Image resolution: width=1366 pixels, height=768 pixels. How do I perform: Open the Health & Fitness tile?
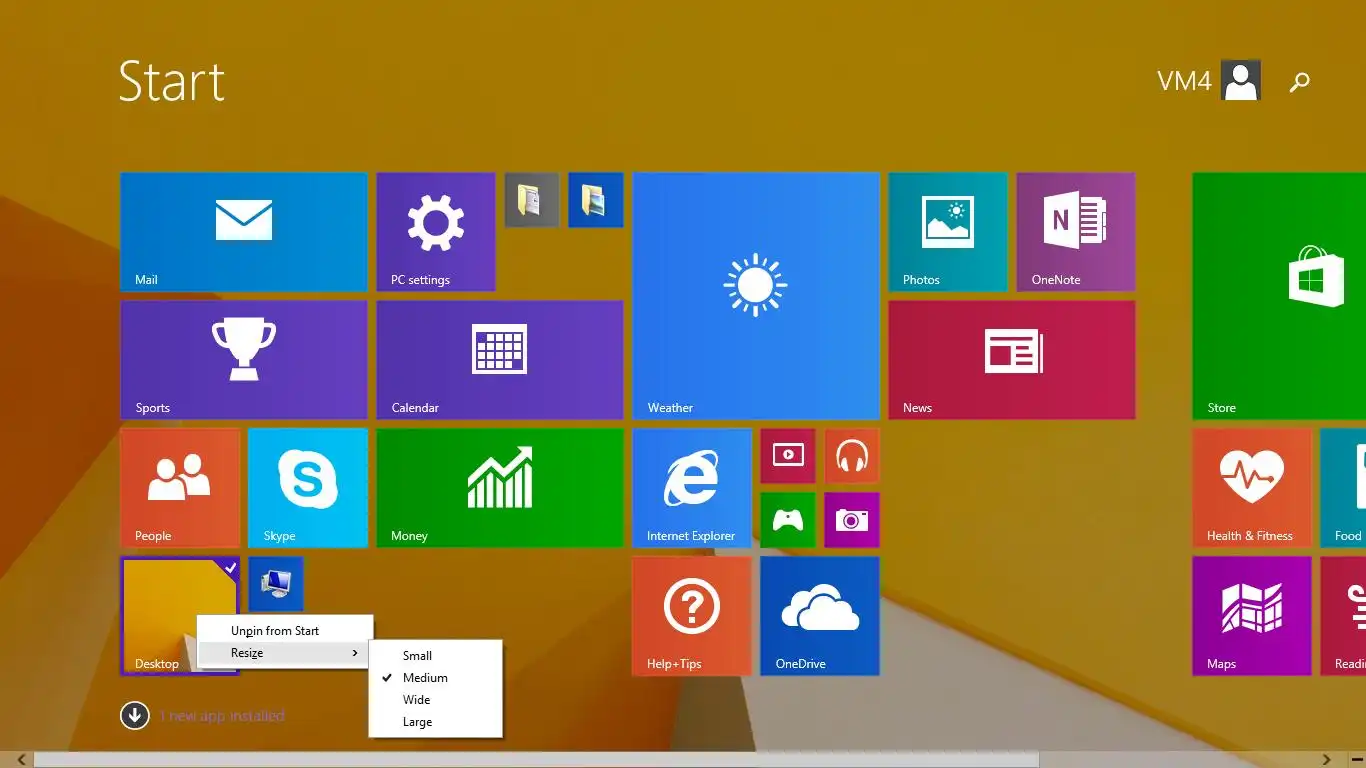1252,488
